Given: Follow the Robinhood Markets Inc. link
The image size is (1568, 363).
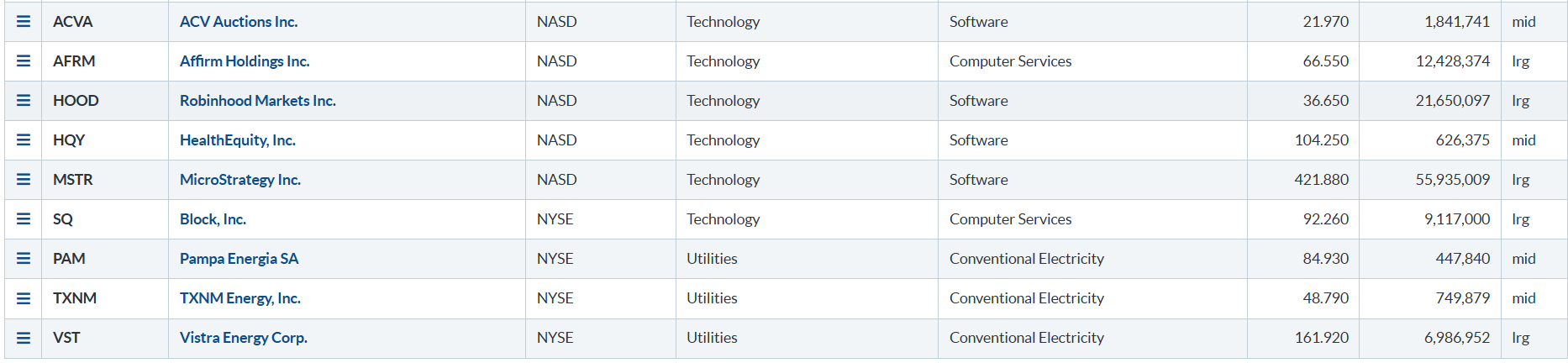Looking at the screenshot, I should [x=258, y=101].
